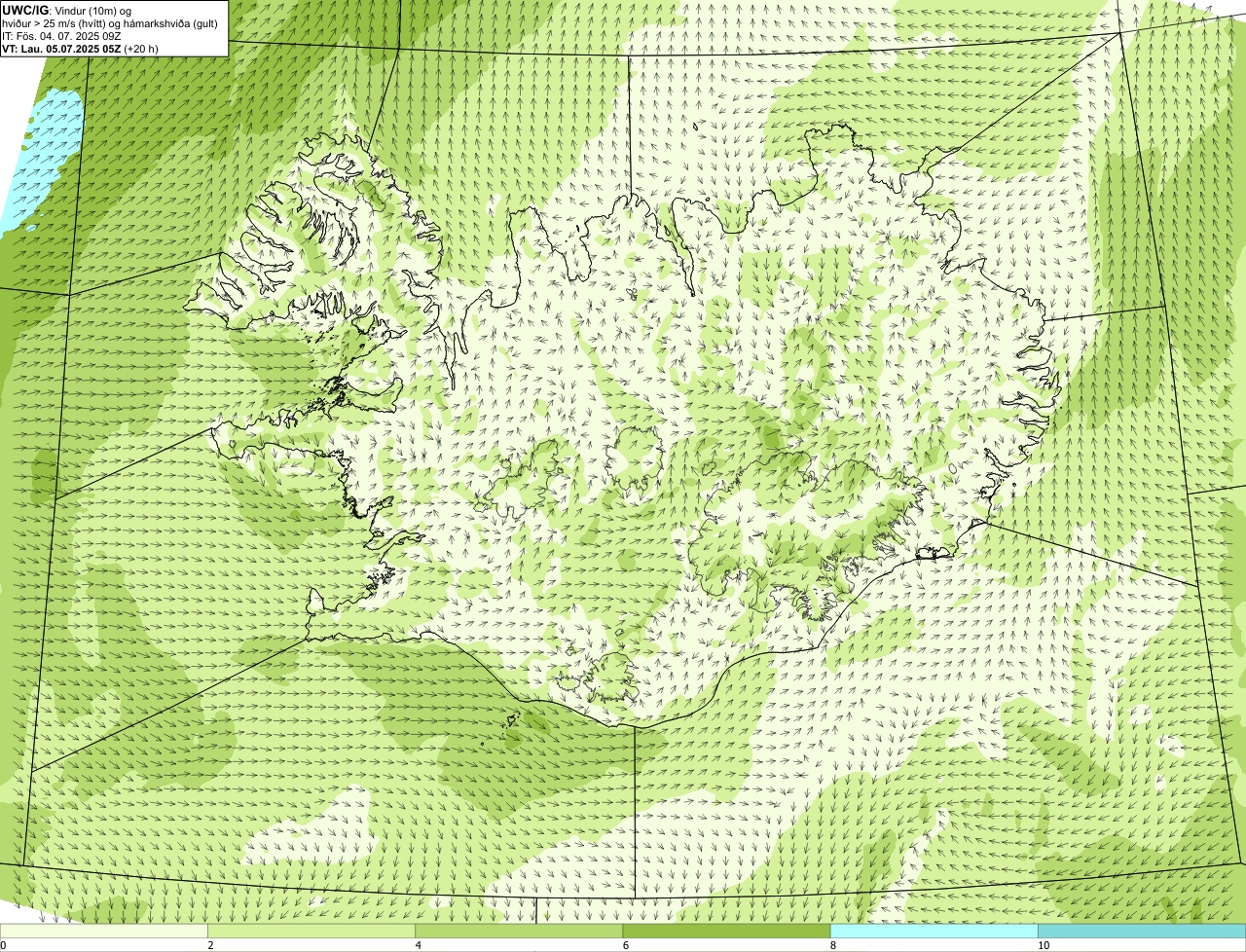Click the "IT: Fös. 04. 07. 2025 09Z" line

coord(61,36)
